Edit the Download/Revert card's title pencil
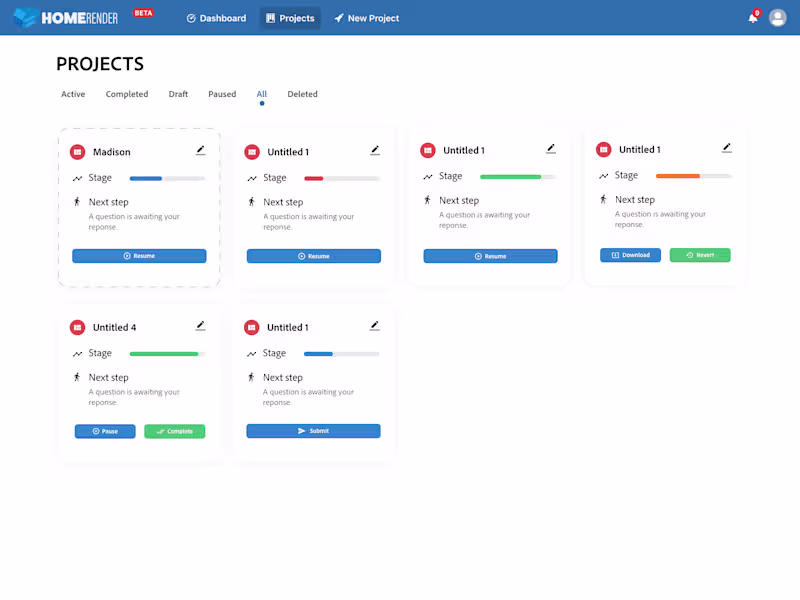This screenshot has height=600, width=800. tap(727, 148)
